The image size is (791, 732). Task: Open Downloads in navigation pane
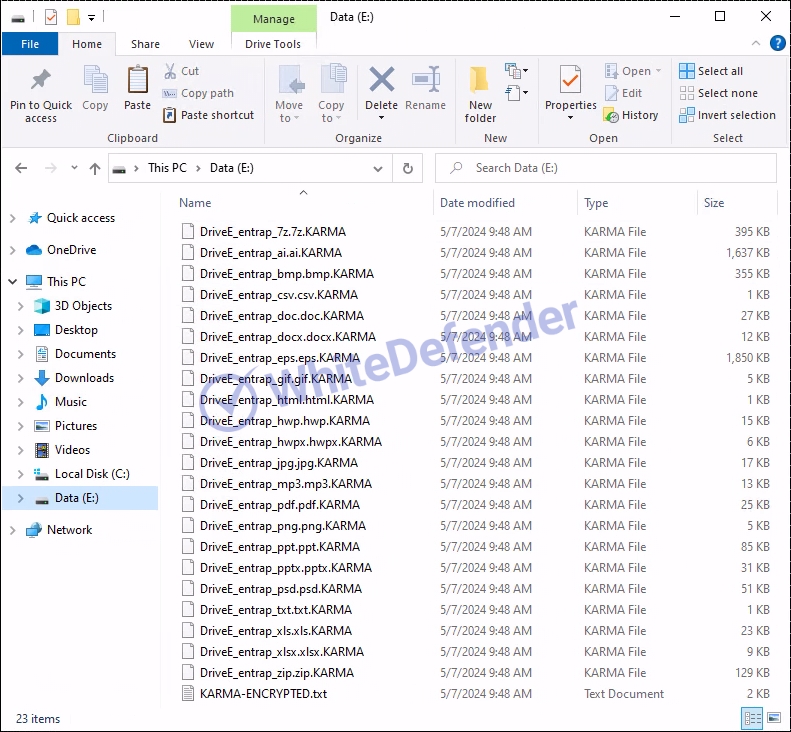84,378
